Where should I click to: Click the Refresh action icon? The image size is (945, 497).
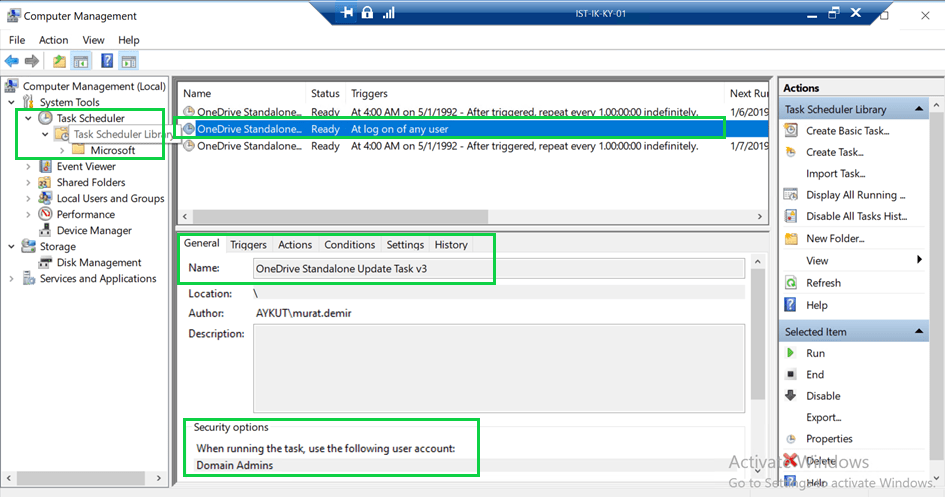(791, 283)
